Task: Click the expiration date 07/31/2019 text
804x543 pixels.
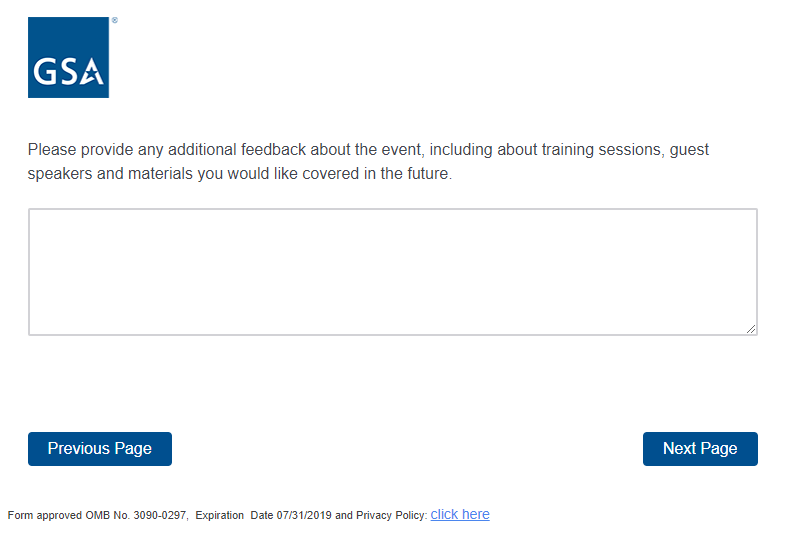Action: tap(291, 516)
